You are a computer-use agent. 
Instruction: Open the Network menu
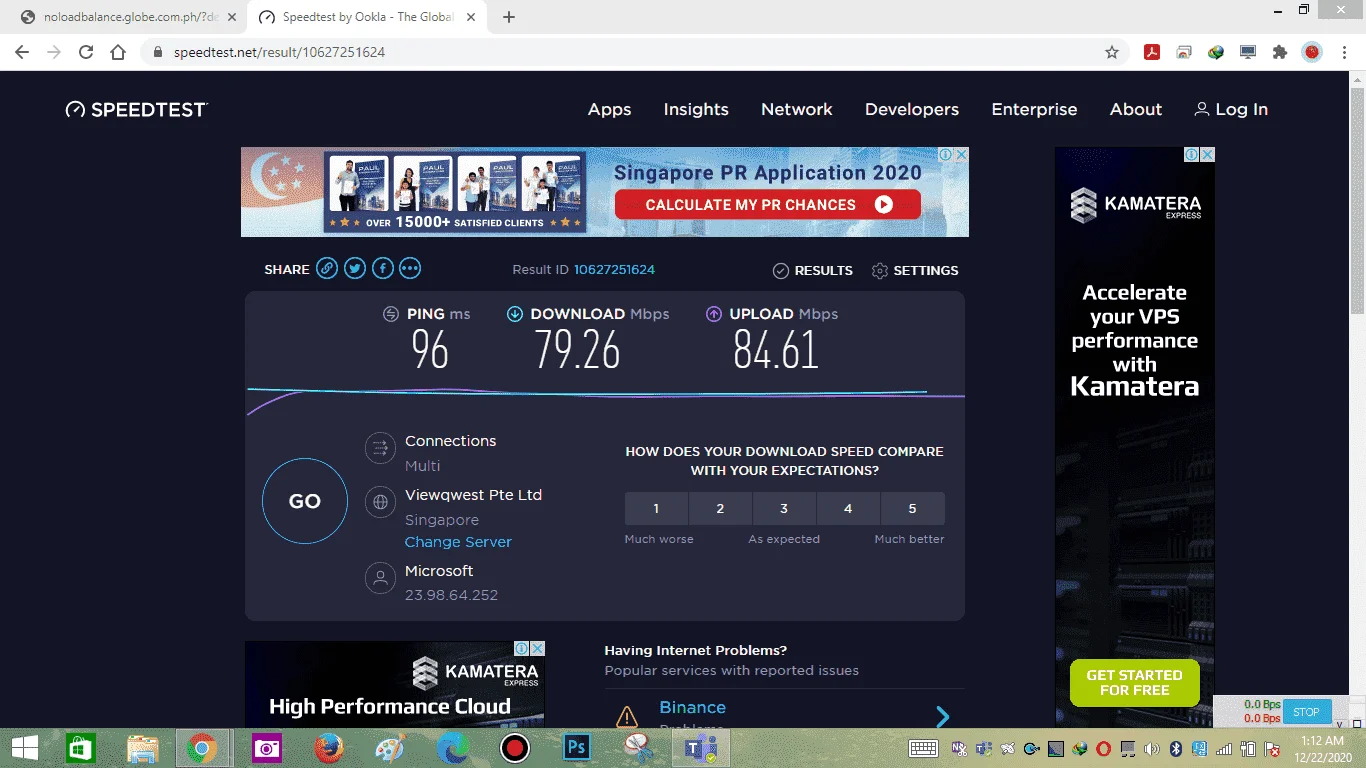pyautogui.click(x=797, y=110)
